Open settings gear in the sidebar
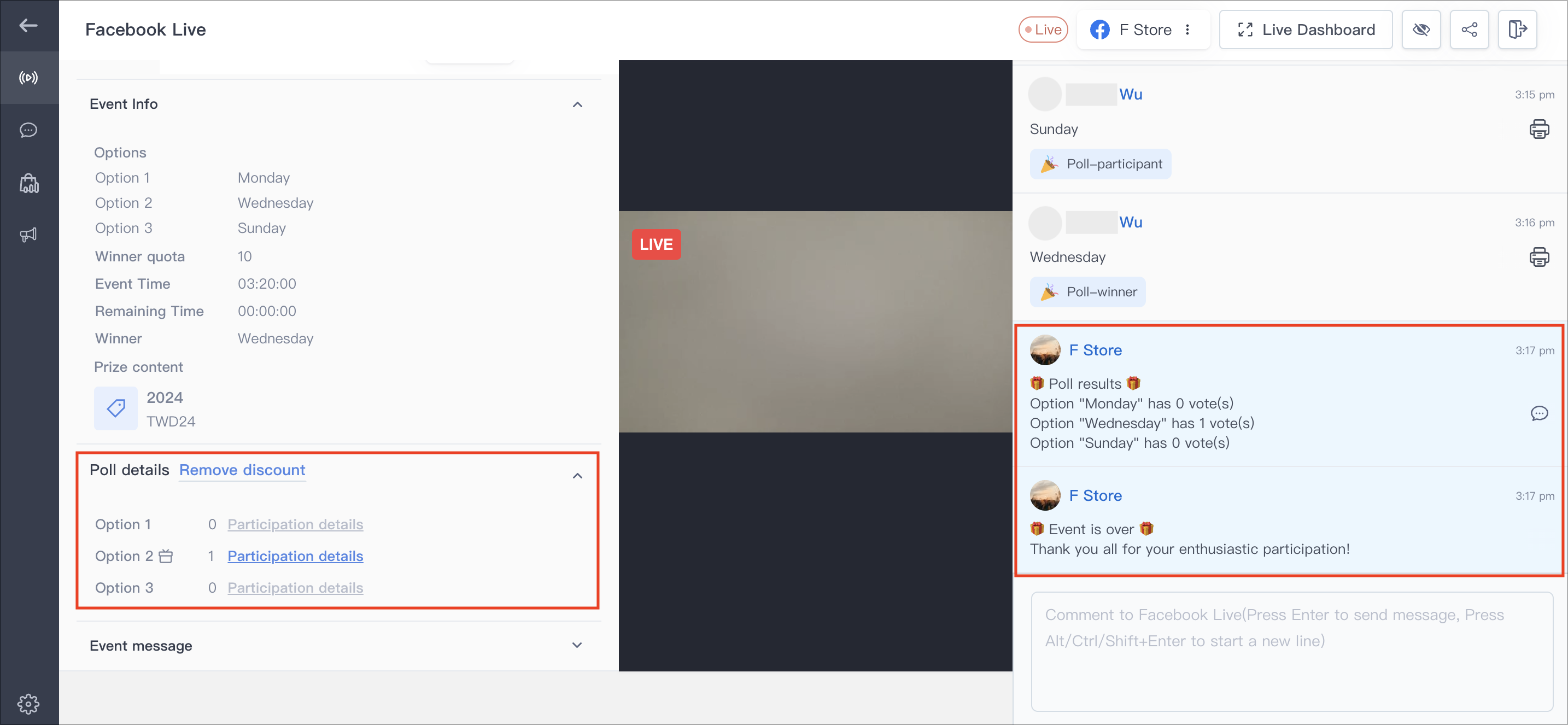 (x=28, y=704)
